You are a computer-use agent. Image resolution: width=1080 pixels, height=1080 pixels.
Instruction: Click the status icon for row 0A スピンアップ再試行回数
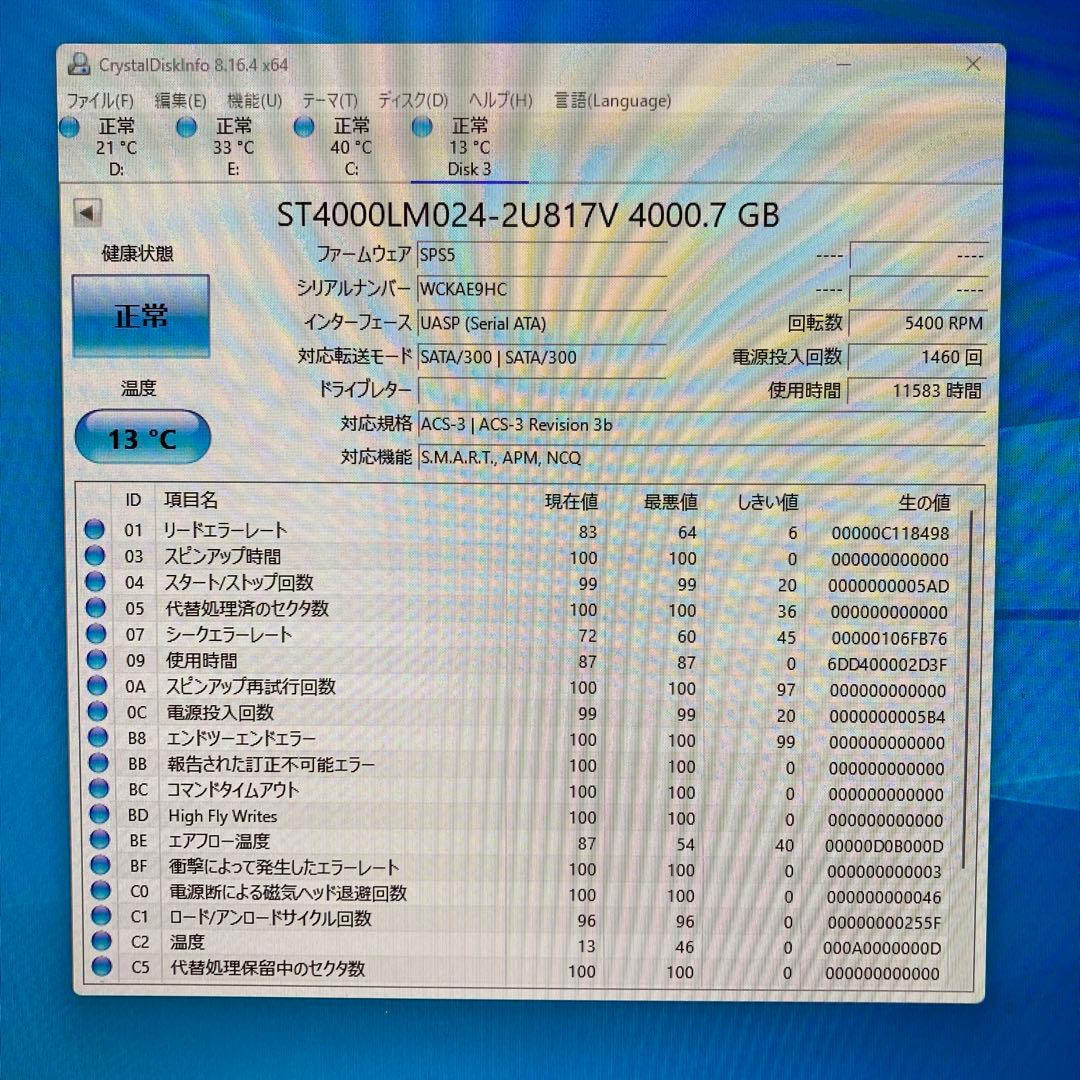coord(97,686)
